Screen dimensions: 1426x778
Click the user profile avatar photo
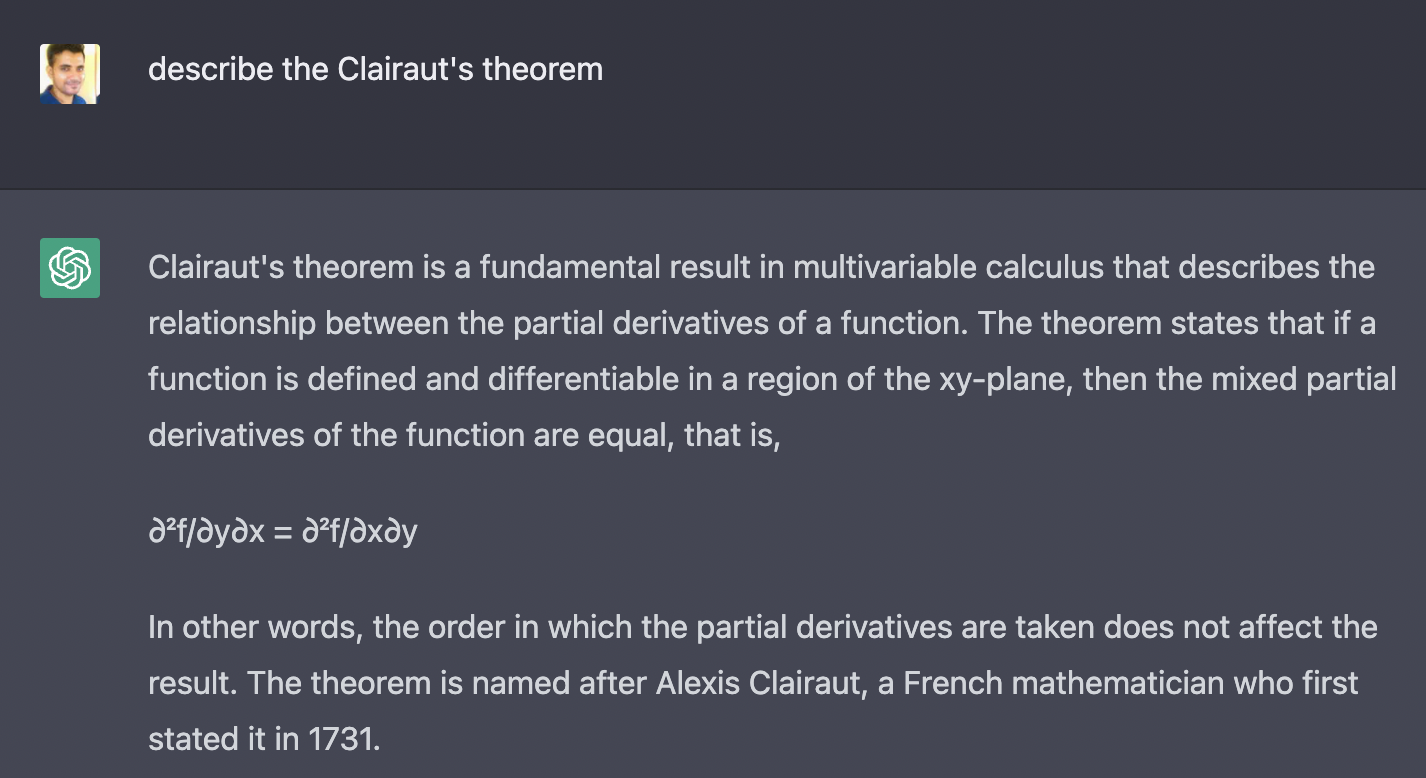[x=70, y=74]
